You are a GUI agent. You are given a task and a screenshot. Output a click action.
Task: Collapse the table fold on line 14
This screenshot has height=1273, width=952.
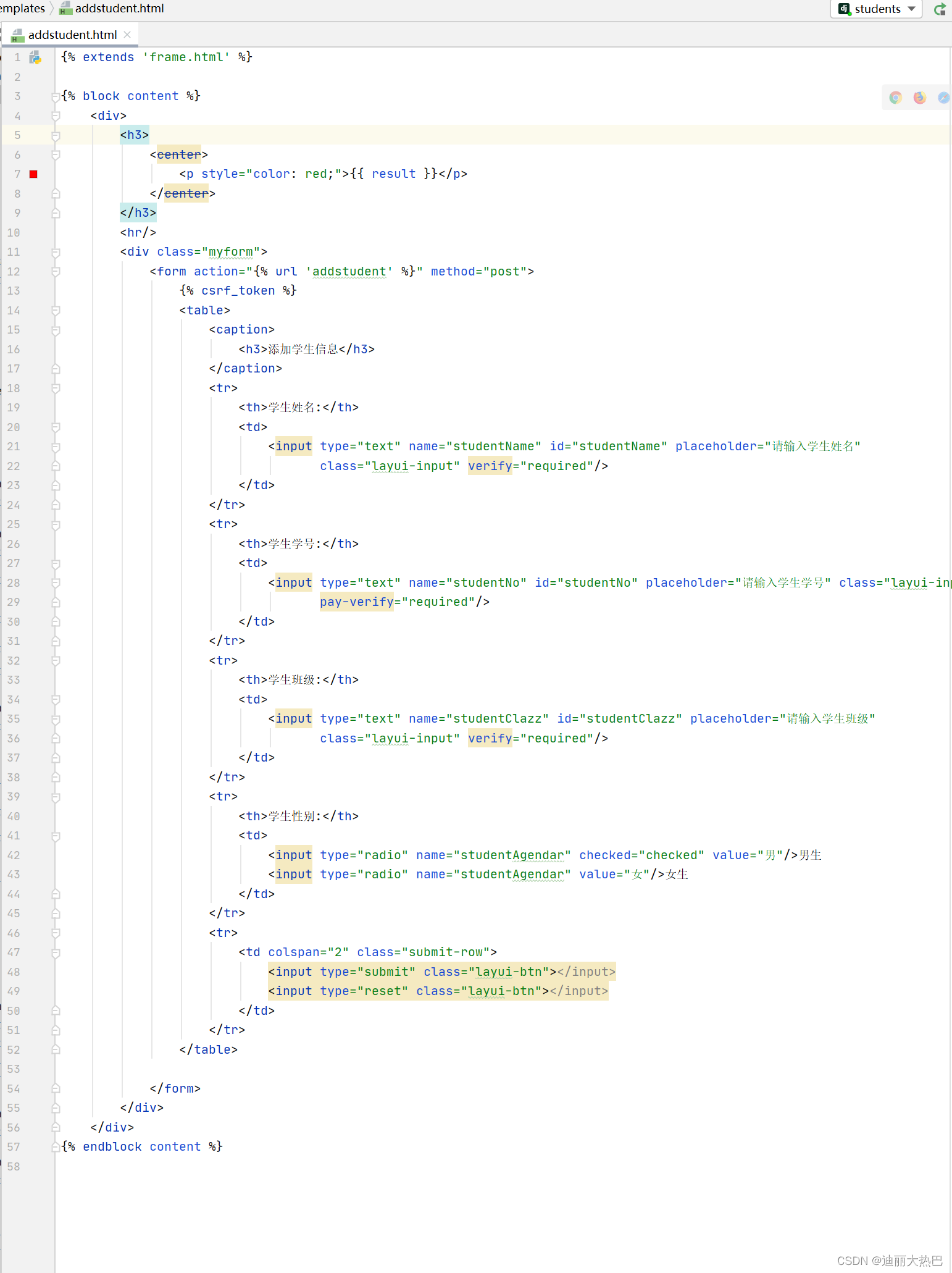[x=56, y=311]
